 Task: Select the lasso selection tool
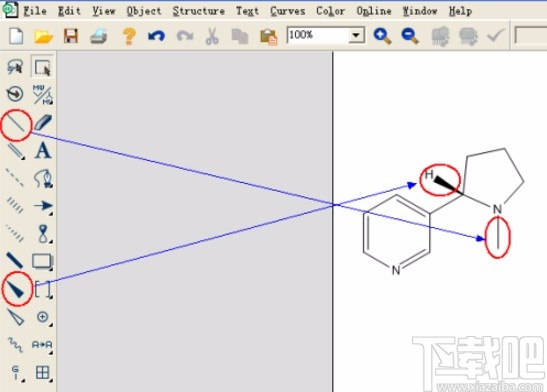tap(15, 67)
